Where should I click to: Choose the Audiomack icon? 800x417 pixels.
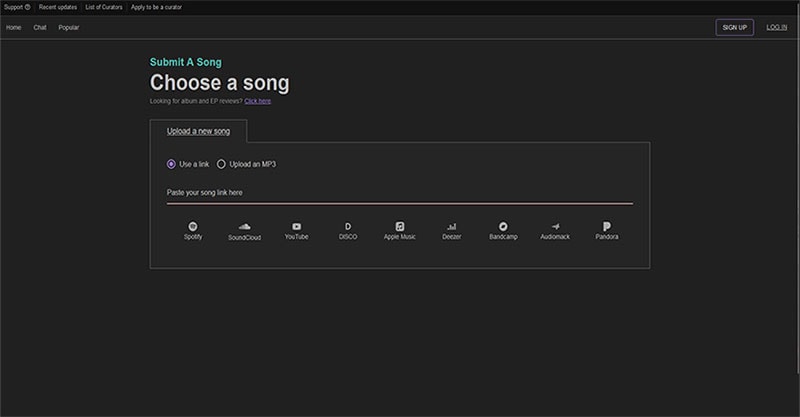pyautogui.click(x=555, y=226)
